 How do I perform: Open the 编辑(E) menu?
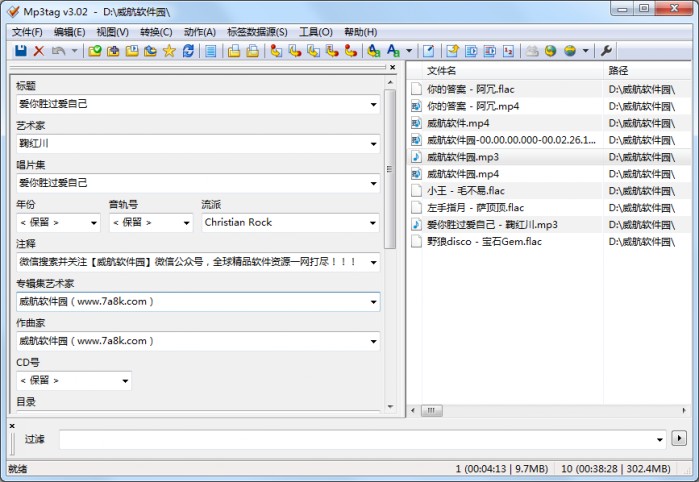(x=69, y=32)
